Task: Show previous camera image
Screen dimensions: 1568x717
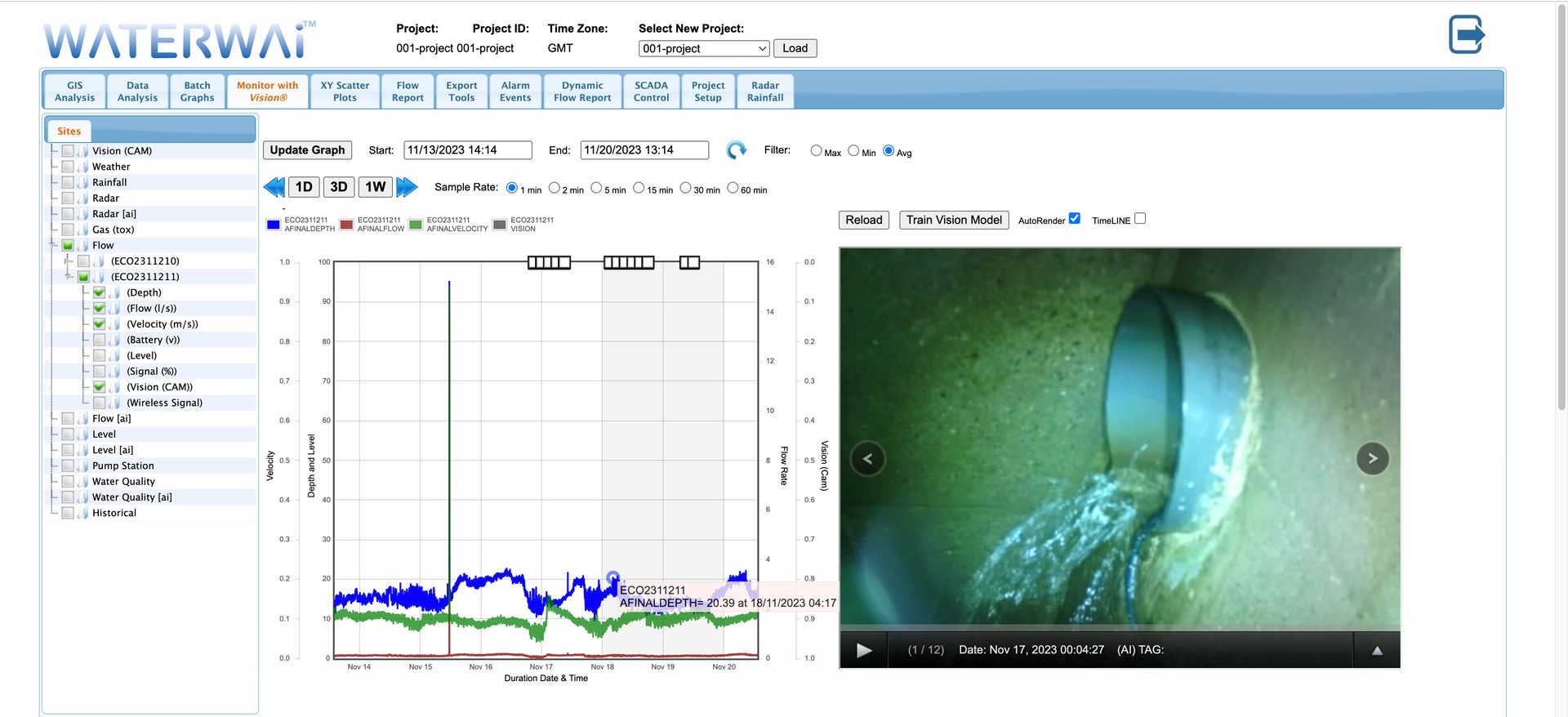Action: 867,459
